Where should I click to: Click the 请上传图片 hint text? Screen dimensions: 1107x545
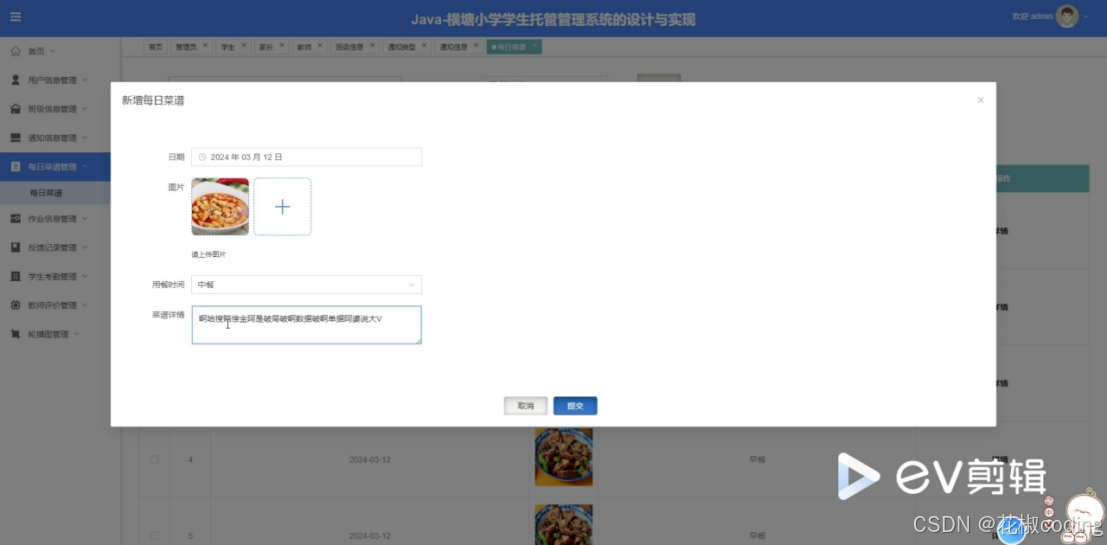click(x=209, y=254)
